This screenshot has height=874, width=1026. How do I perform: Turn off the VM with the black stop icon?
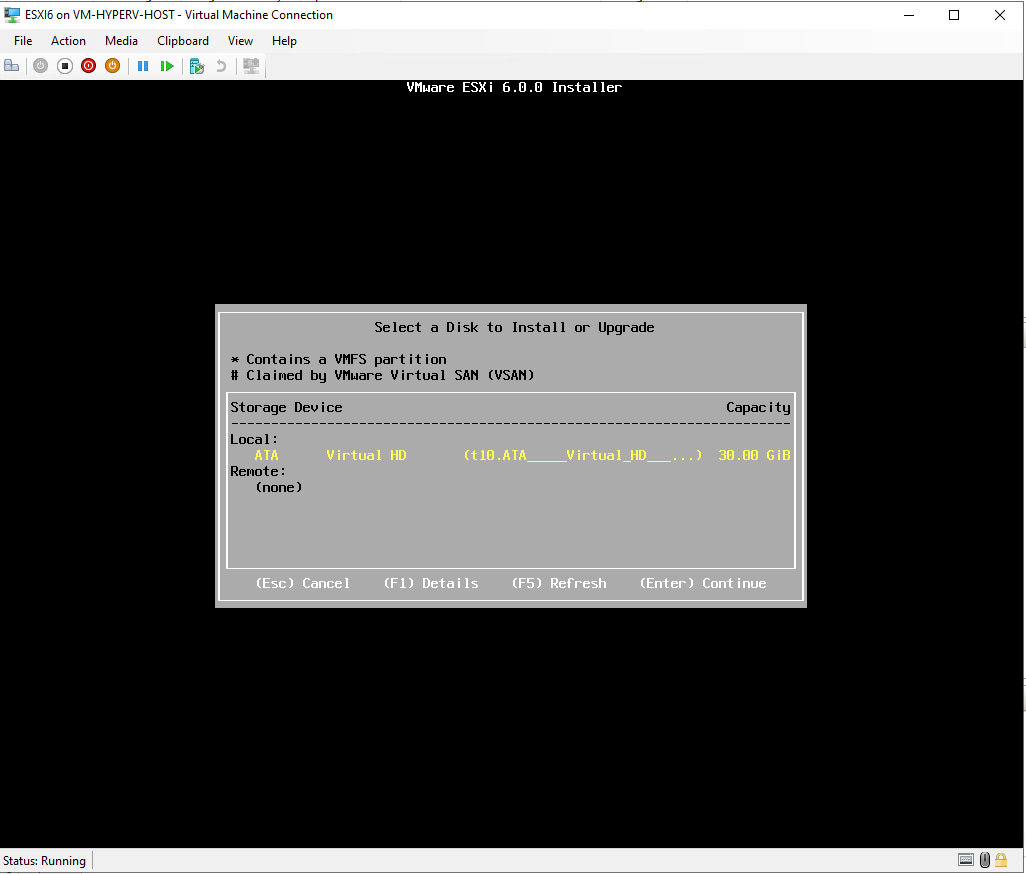tap(65, 65)
